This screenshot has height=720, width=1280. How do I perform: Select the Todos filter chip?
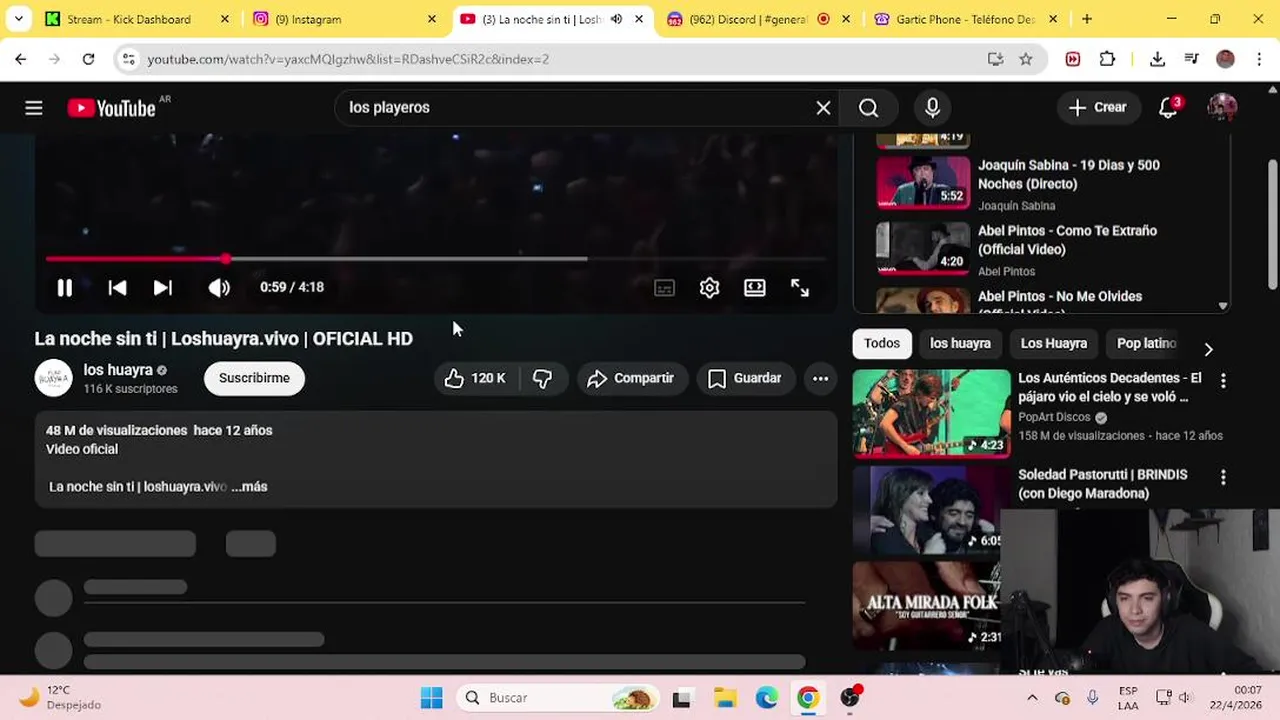tap(882, 343)
